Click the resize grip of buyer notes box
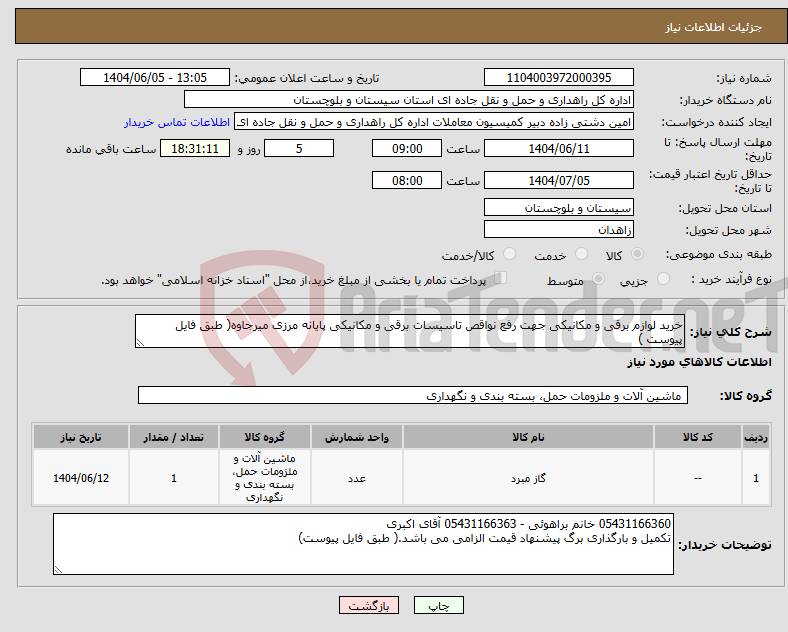788x632 pixels. (x=58, y=570)
